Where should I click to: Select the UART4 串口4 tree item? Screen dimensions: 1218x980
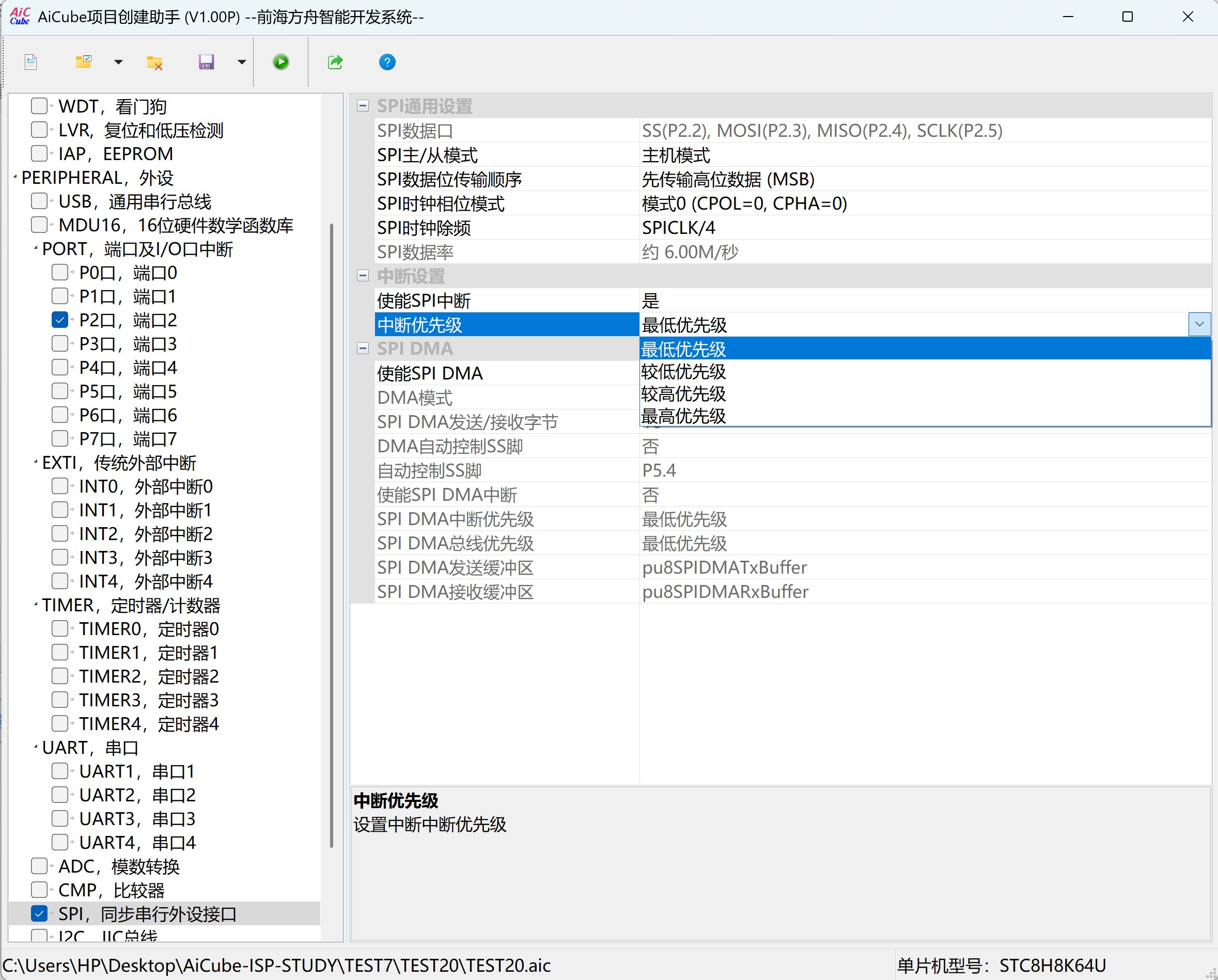tap(137, 842)
